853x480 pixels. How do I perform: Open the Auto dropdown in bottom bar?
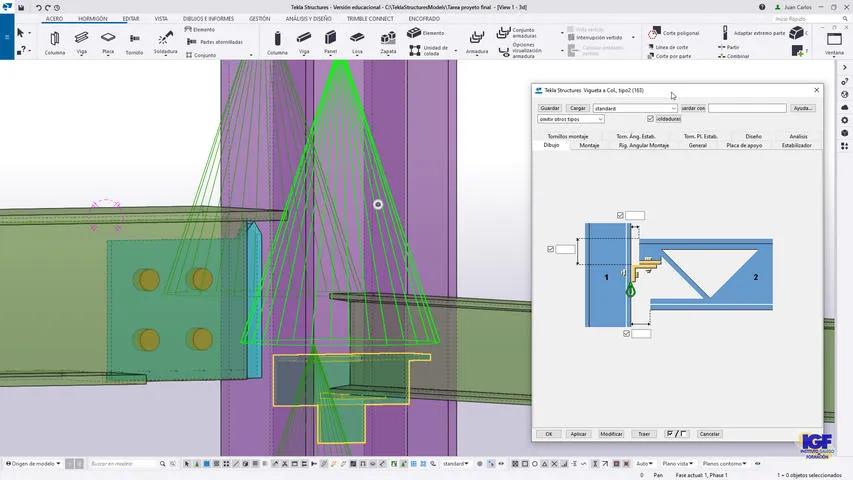pos(644,464)
